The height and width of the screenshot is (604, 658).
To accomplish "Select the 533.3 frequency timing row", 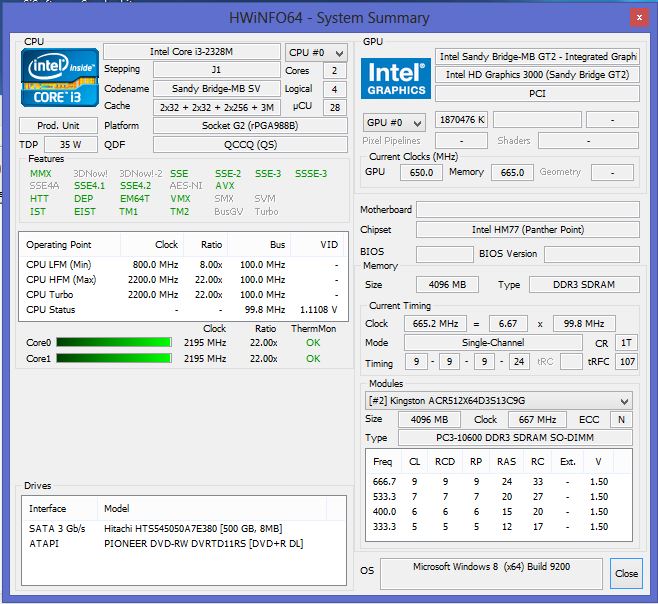I will tap(499, 497).
